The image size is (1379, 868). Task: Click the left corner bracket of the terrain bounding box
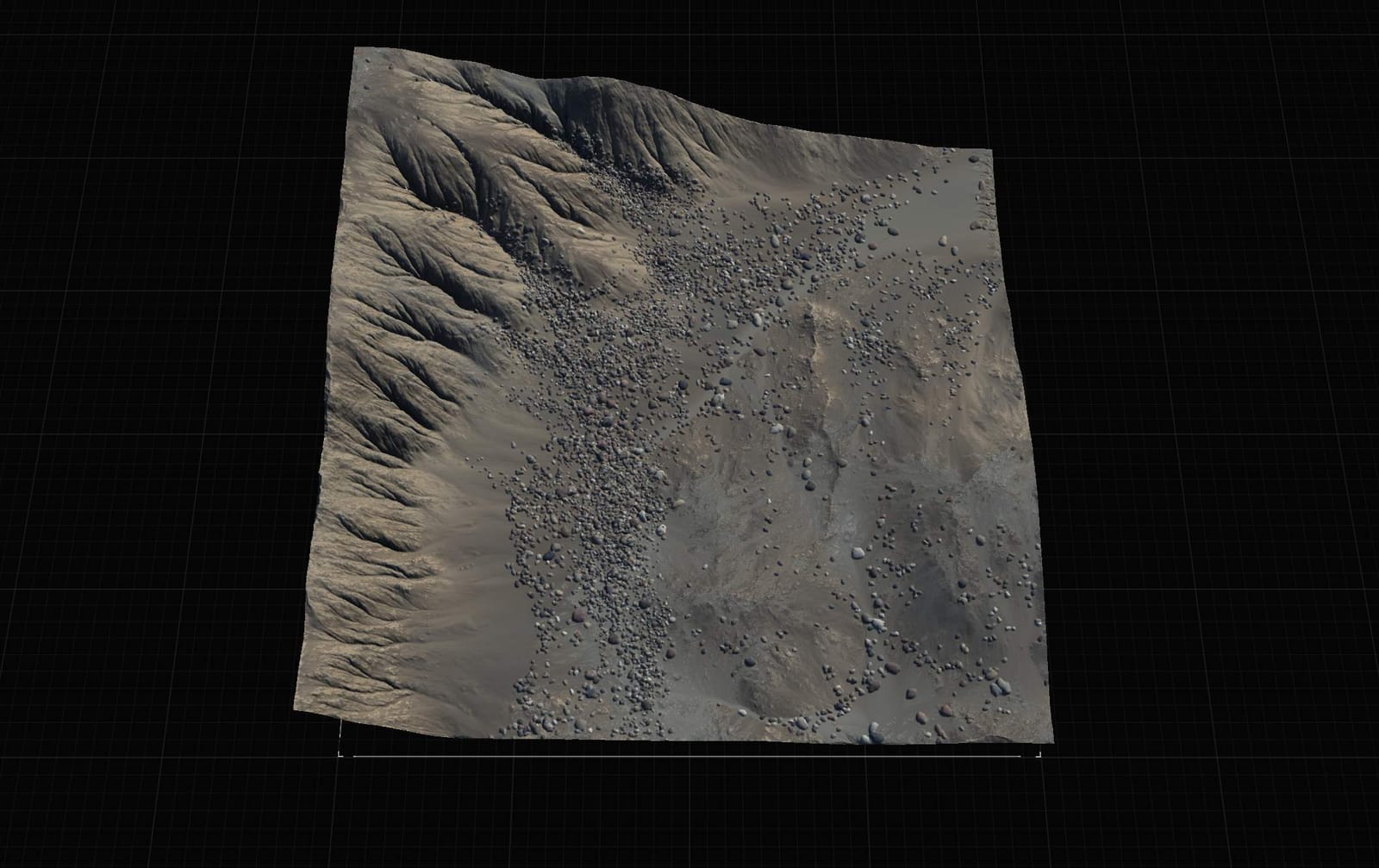(x=341, y=753)
